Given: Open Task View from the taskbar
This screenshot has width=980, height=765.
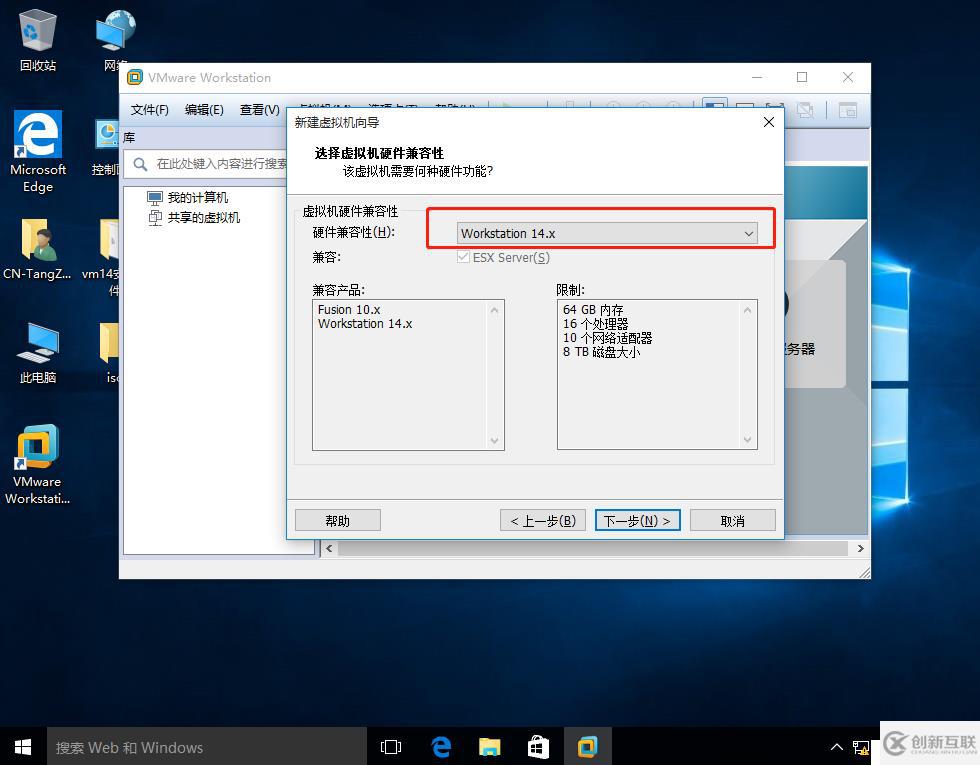Looking at the screenshot, I should point(391,746).
